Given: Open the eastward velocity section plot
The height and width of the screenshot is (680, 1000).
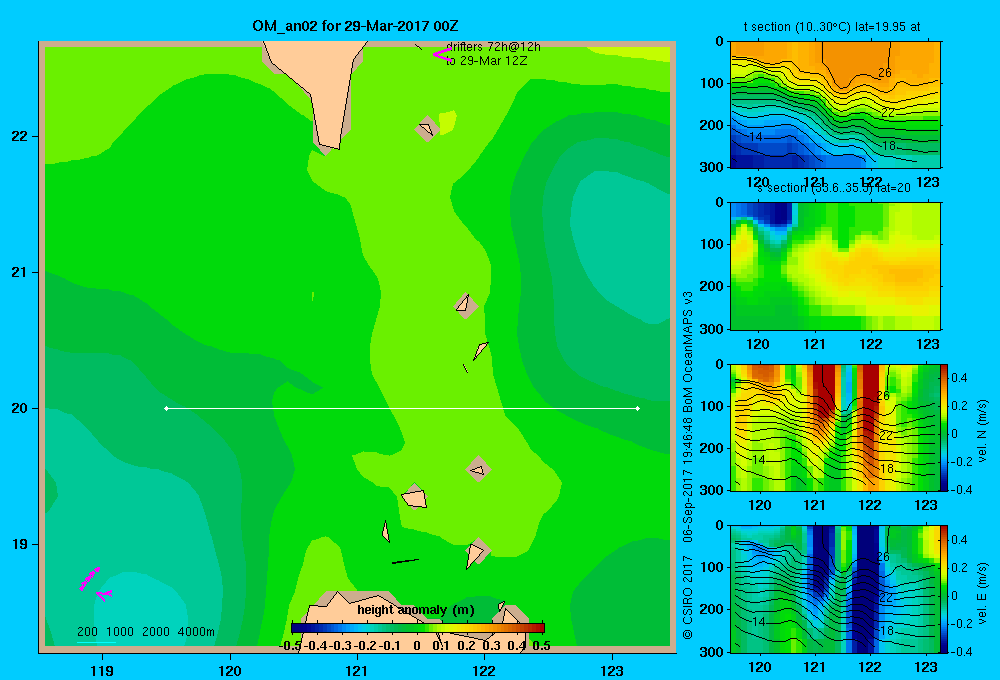Looking at the screenshot, I should pyautogui.click(x=835, y=588).
